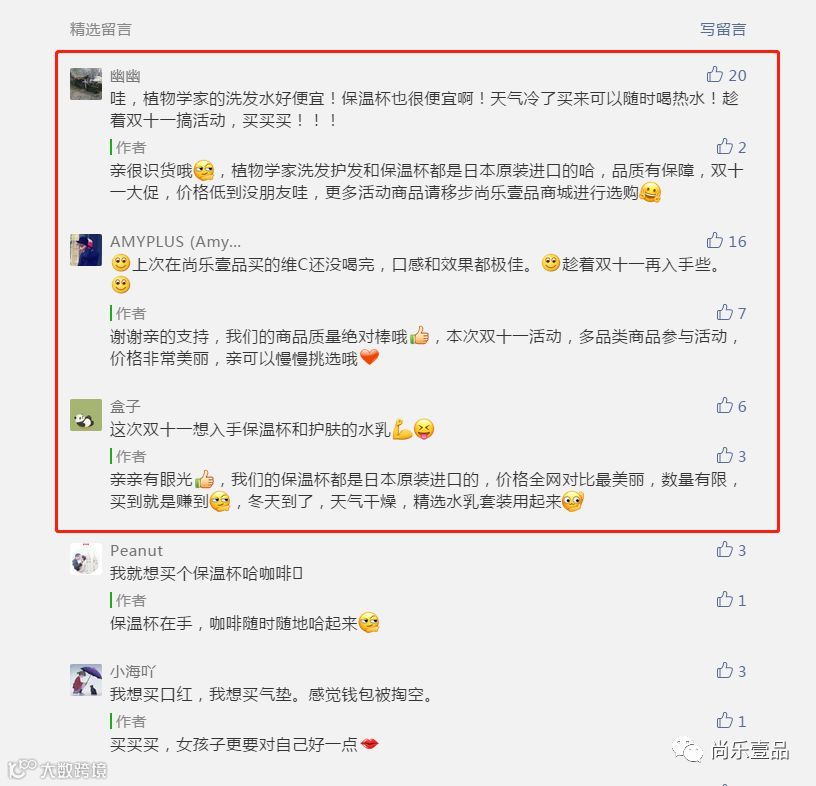Like author reply about 买买买
816x786 pixels.
[x=724, y=720]
